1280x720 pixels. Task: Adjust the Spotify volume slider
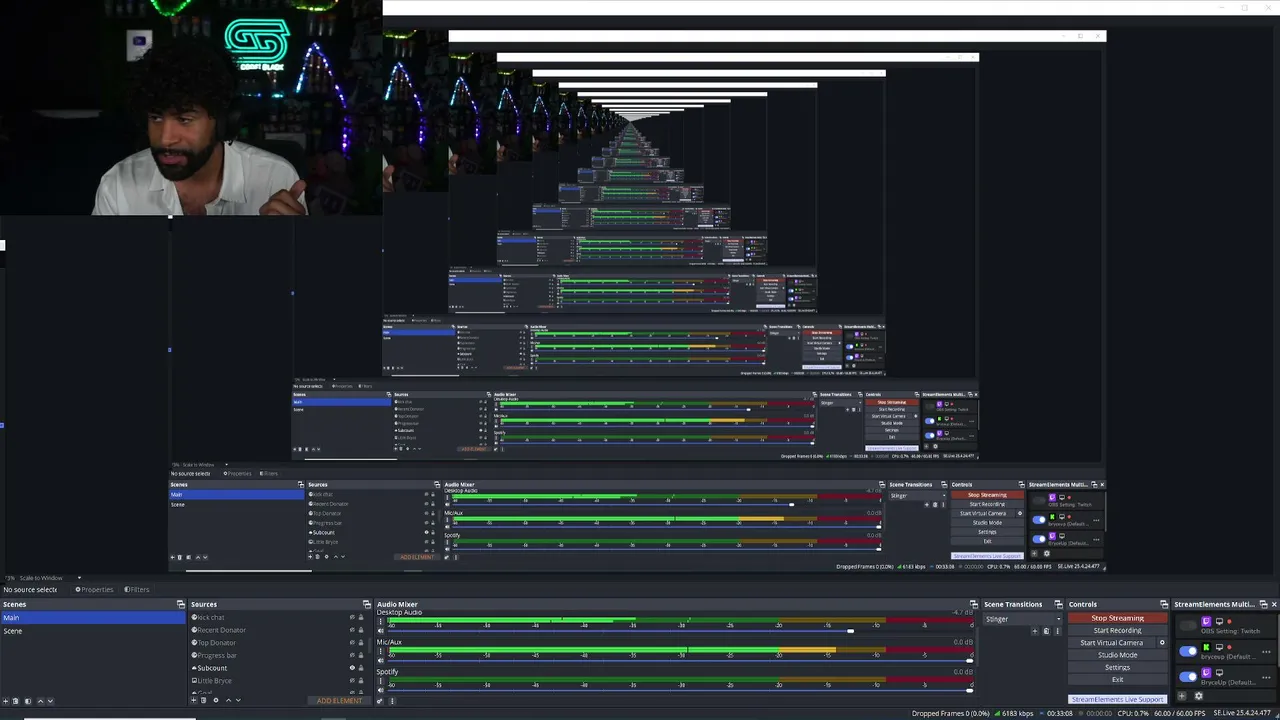point(969,690)
